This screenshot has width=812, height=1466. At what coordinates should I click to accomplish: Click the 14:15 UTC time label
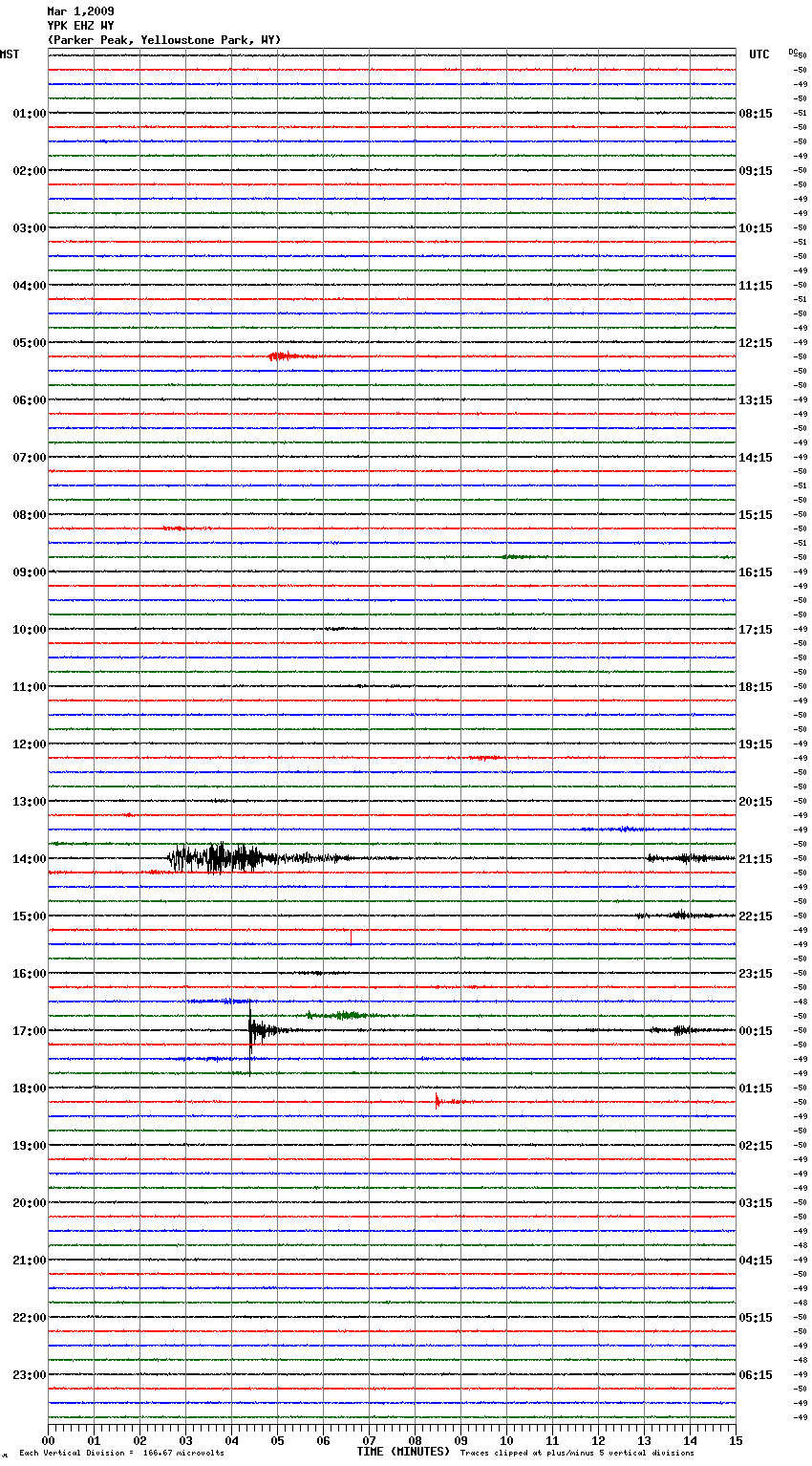pos(756,458)
